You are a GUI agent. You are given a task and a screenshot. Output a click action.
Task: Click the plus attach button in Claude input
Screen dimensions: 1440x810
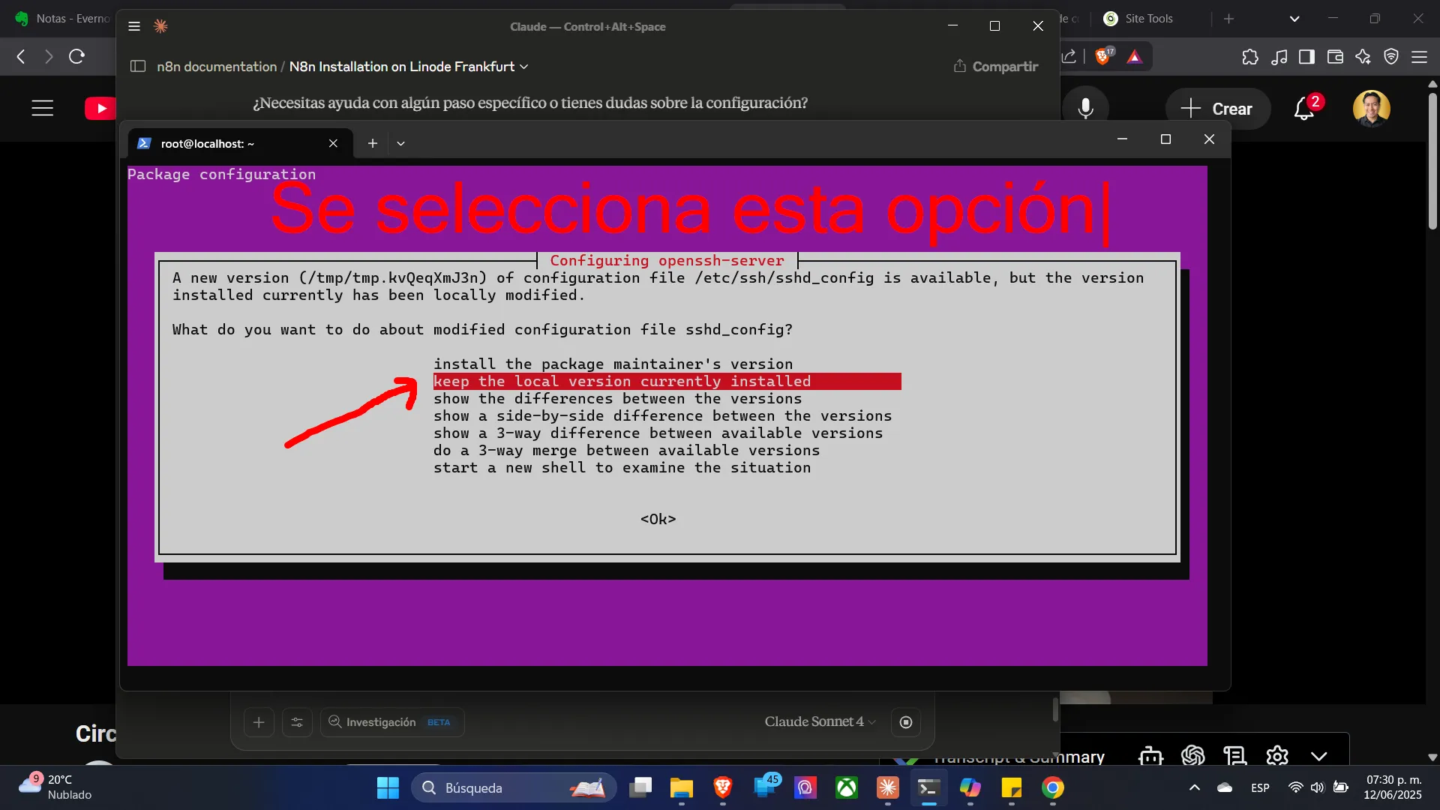point(258,722)
